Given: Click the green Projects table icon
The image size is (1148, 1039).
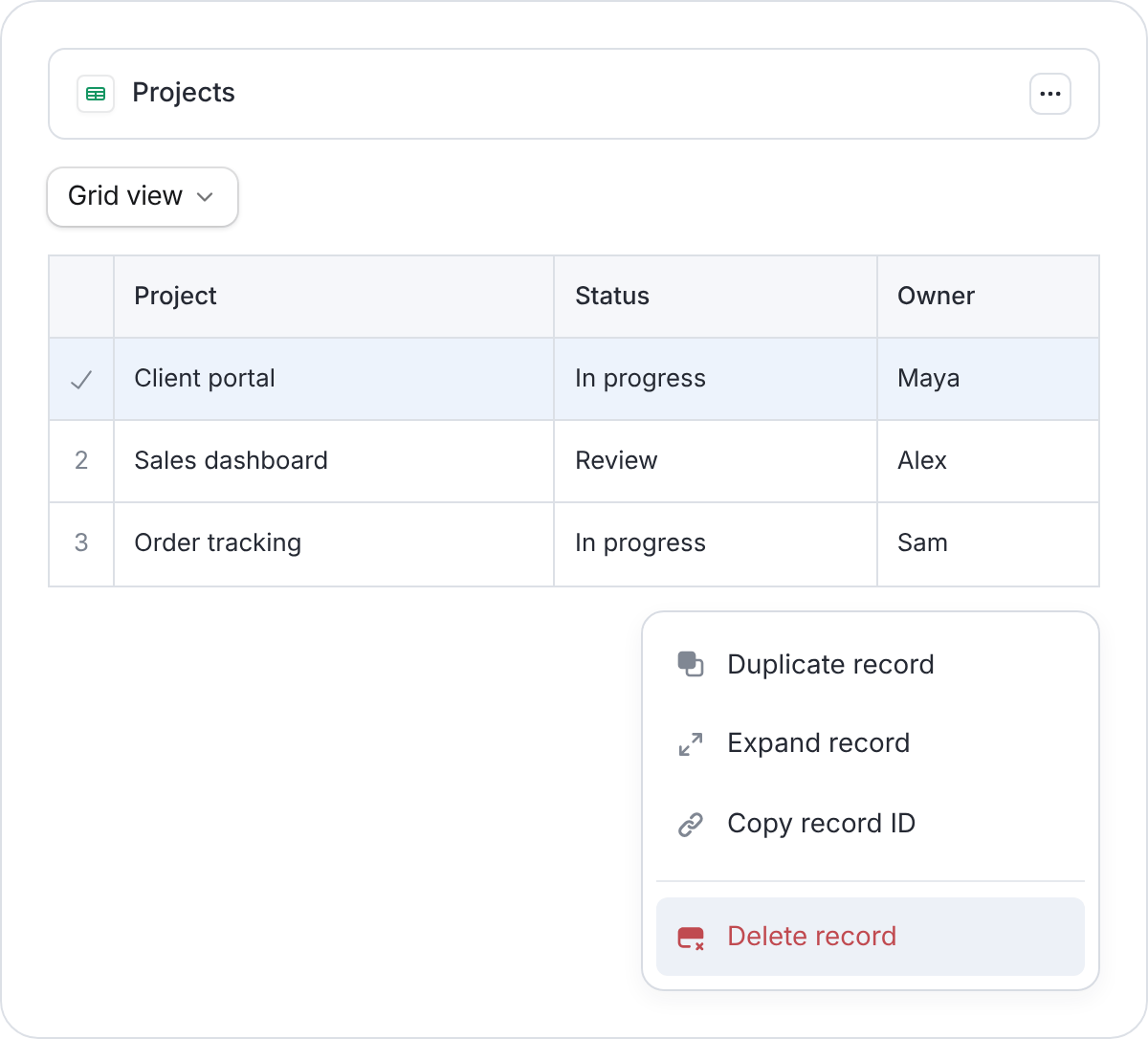Looking at the screenshot, I should (x=96, y=94).
